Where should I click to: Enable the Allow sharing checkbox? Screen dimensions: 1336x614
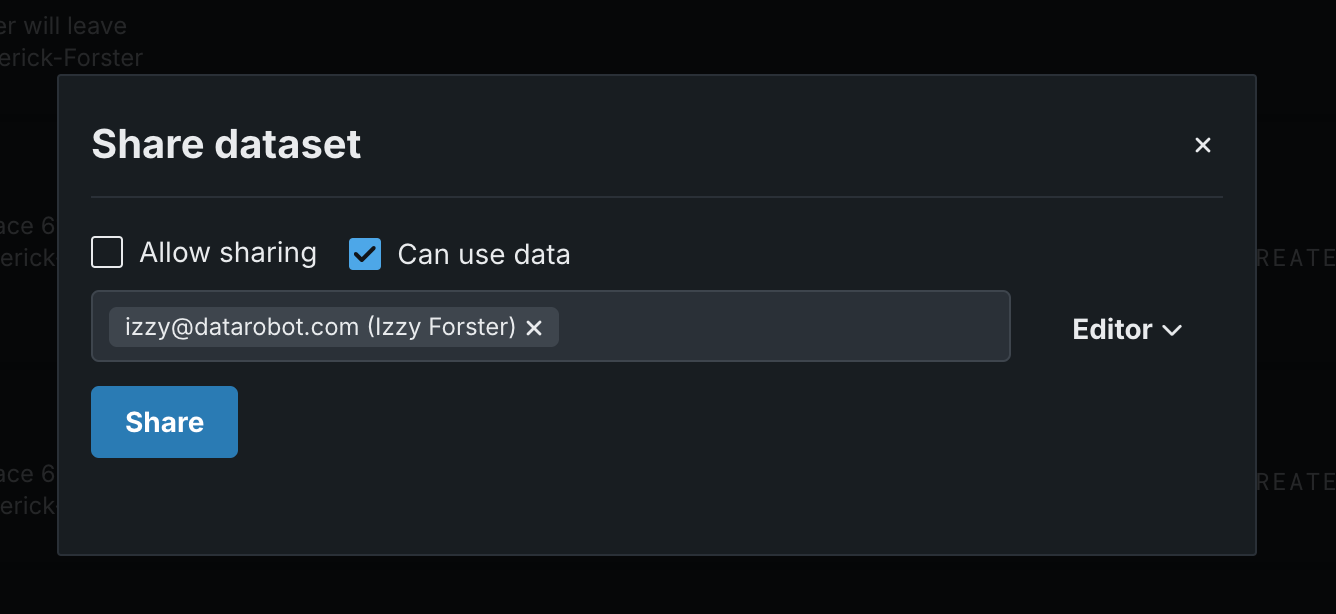(107, 253)
